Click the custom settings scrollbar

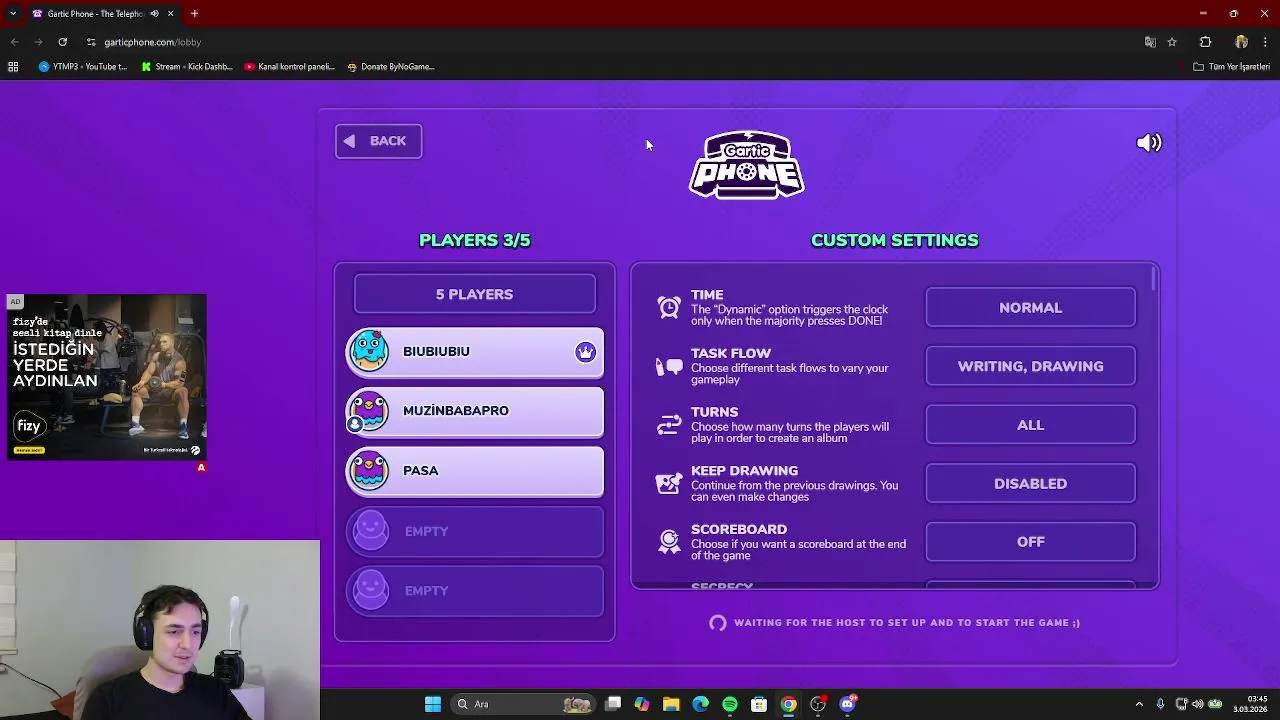click(x=1155, y=280)
